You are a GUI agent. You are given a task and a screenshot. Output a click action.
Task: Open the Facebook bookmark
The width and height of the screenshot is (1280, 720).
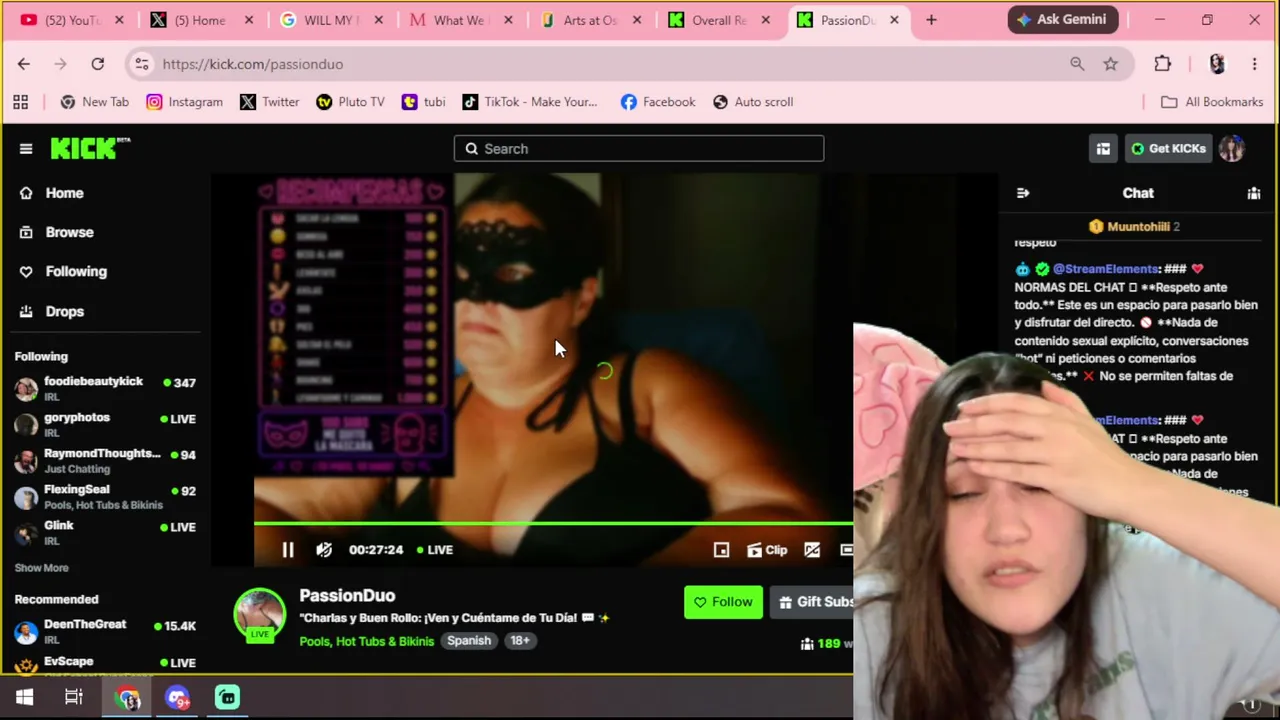click(x=657, y=102)
